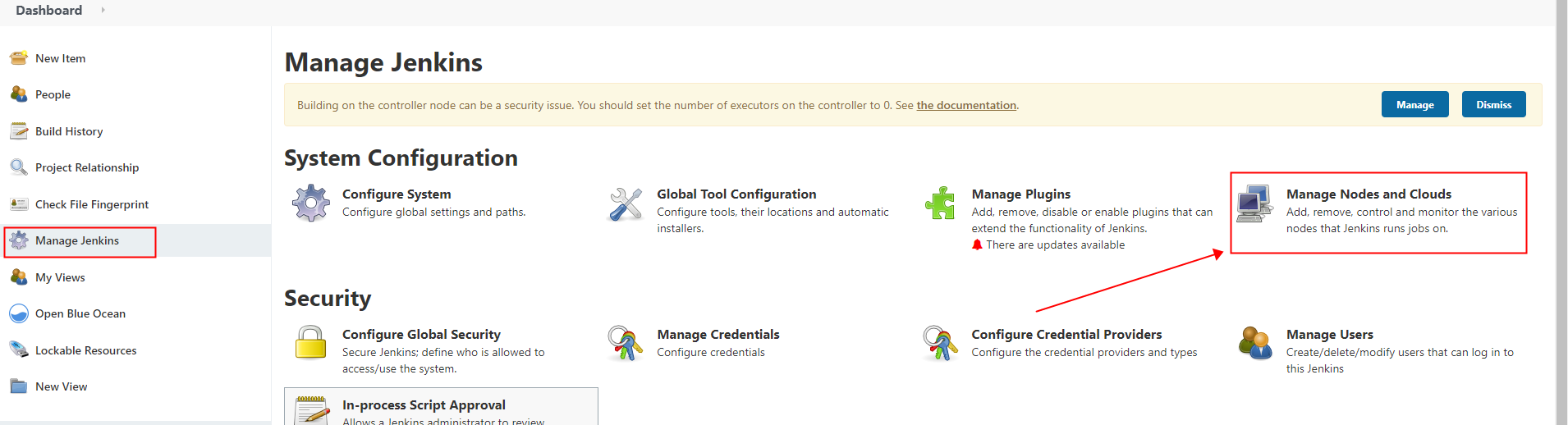
Task: Click 'There are updates available' text
Action: 1055,244
